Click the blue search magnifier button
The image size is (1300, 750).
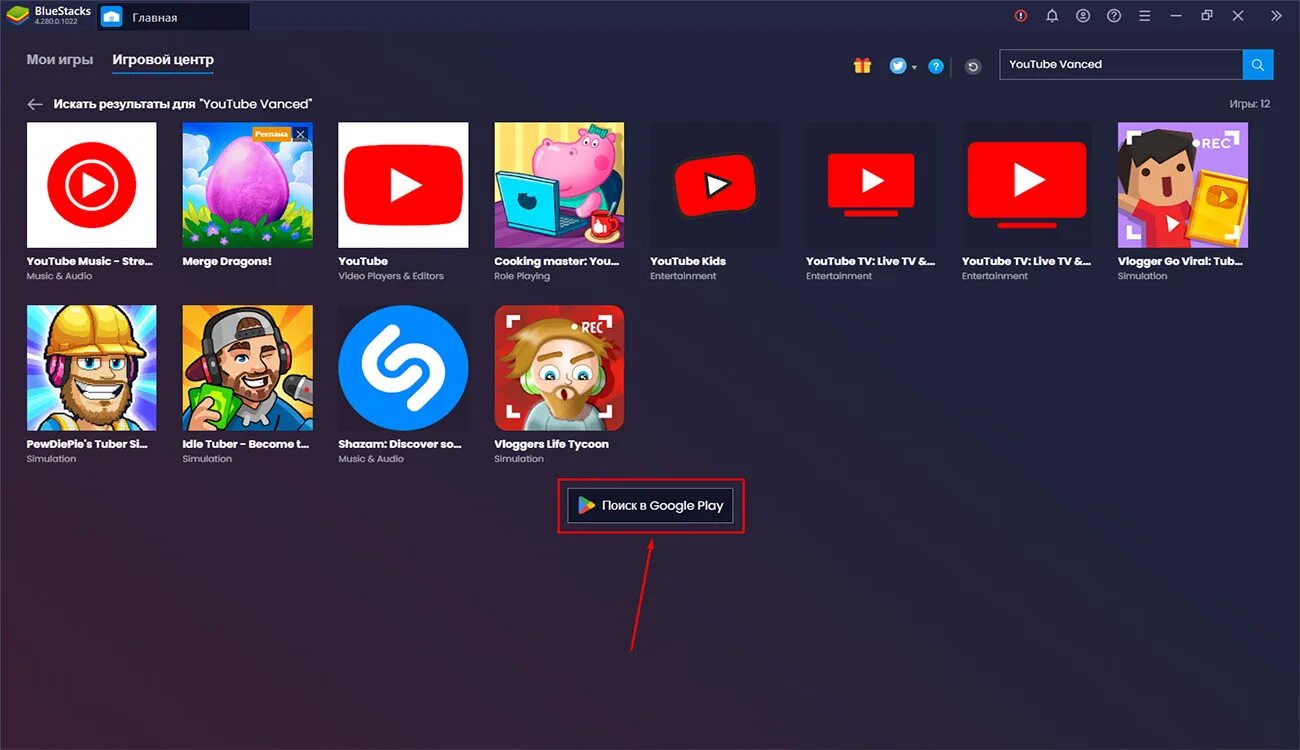[1258, 64]
